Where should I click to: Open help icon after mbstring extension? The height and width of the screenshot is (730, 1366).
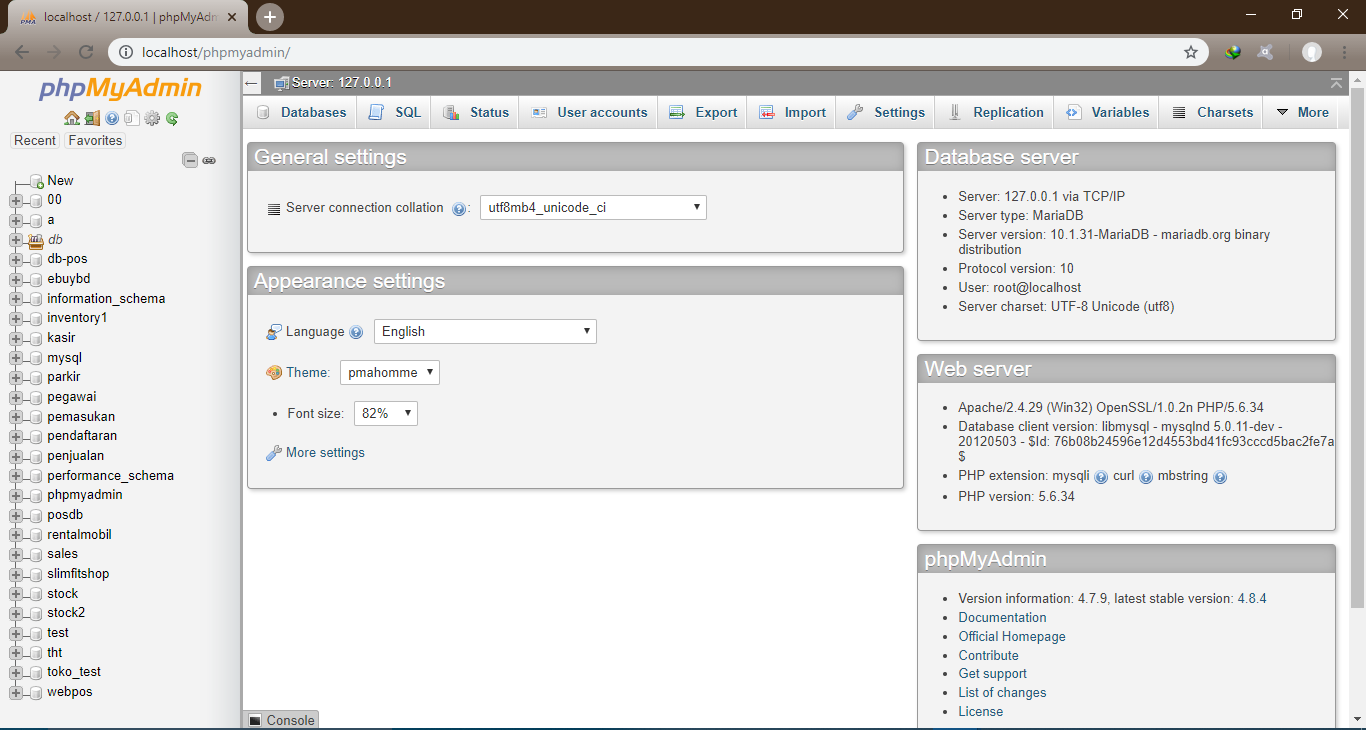pos(1220,477)
